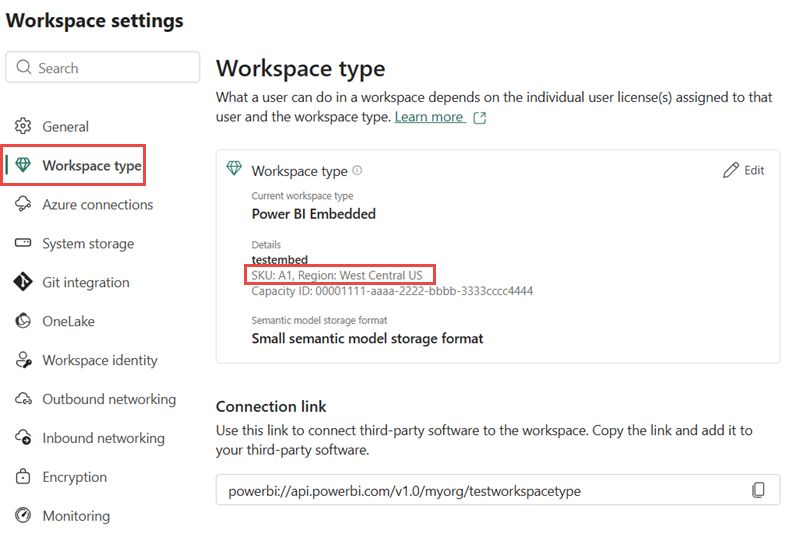Click the Workspace settings title

pyautogui.click(x=94, y=21)
